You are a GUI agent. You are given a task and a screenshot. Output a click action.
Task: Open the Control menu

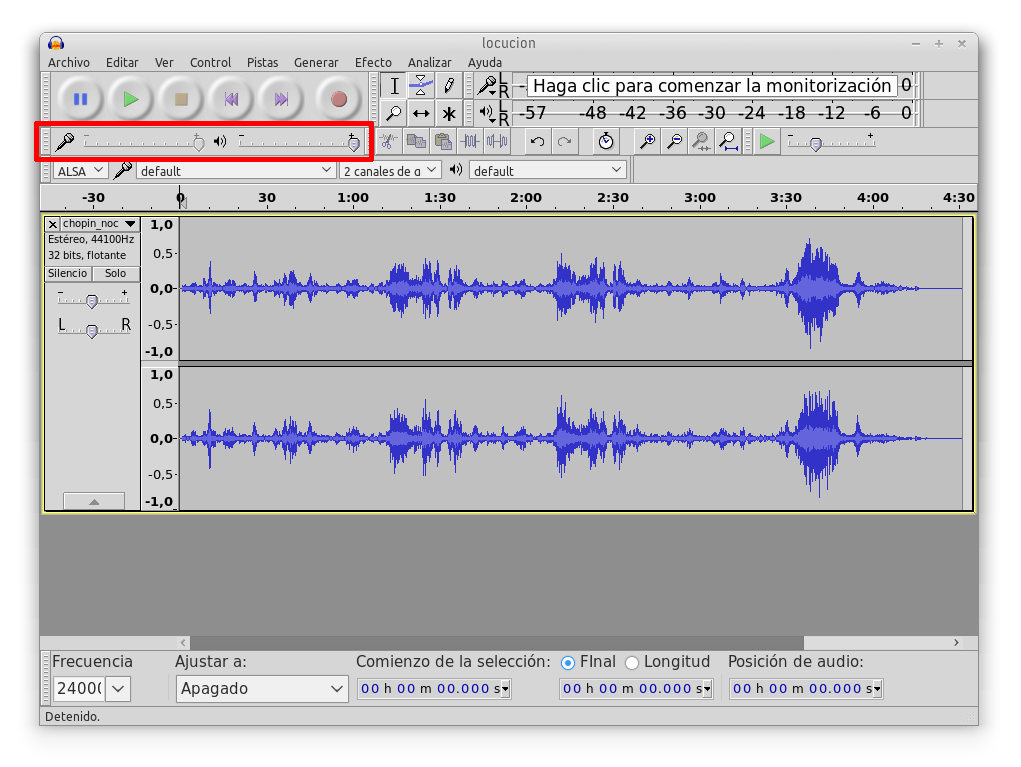point(210,63)
